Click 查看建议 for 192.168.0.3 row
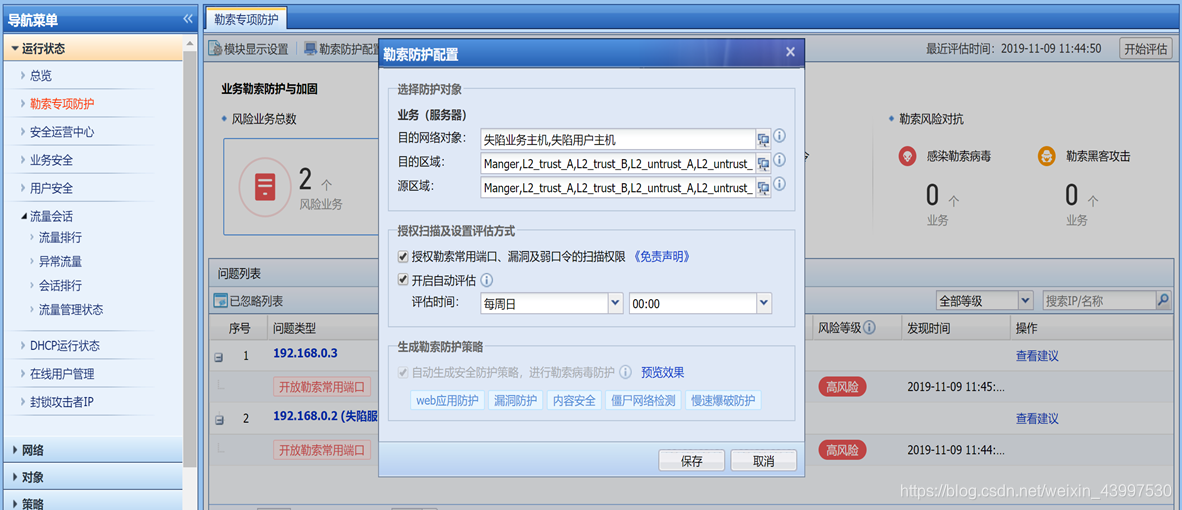The height and width of the screenshot is (510, 1182). [x=1037, y=356]
